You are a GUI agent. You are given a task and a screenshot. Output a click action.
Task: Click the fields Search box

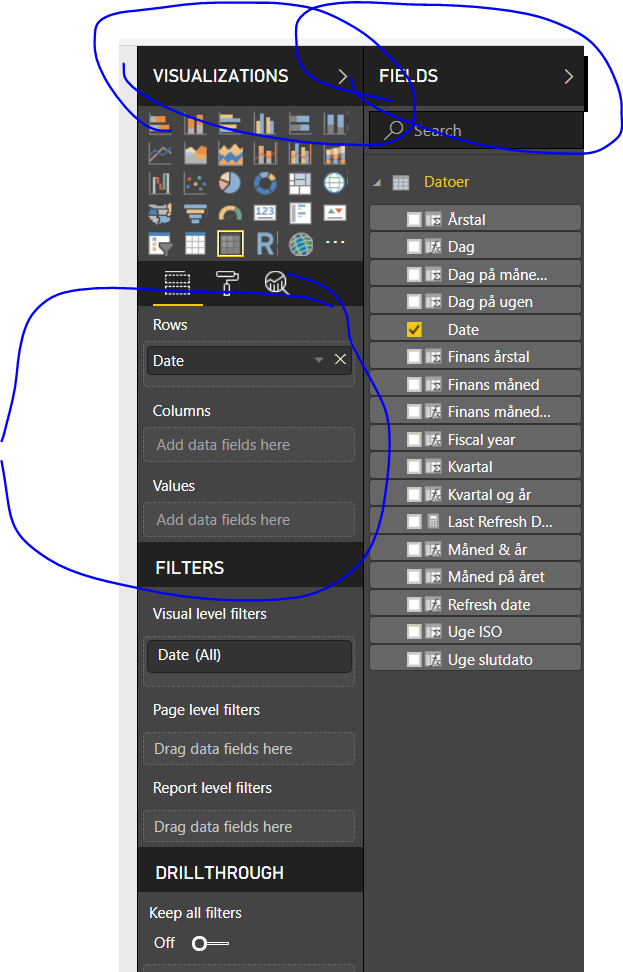click(x=476, y=131)
